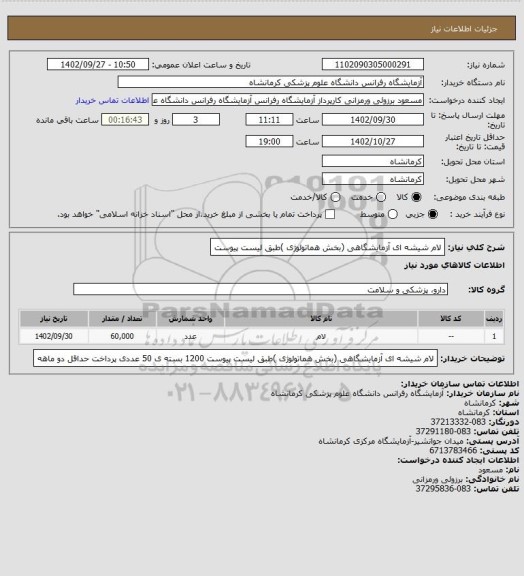
Task: Click the buyer notes field
Action: (x=236, y=358)
